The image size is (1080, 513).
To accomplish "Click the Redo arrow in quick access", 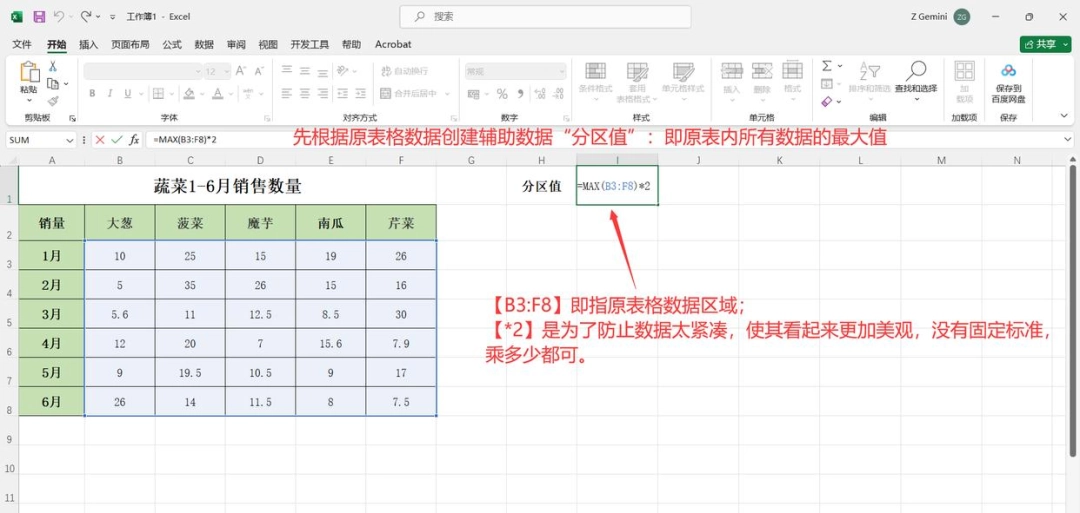I will tap(86, 16).
